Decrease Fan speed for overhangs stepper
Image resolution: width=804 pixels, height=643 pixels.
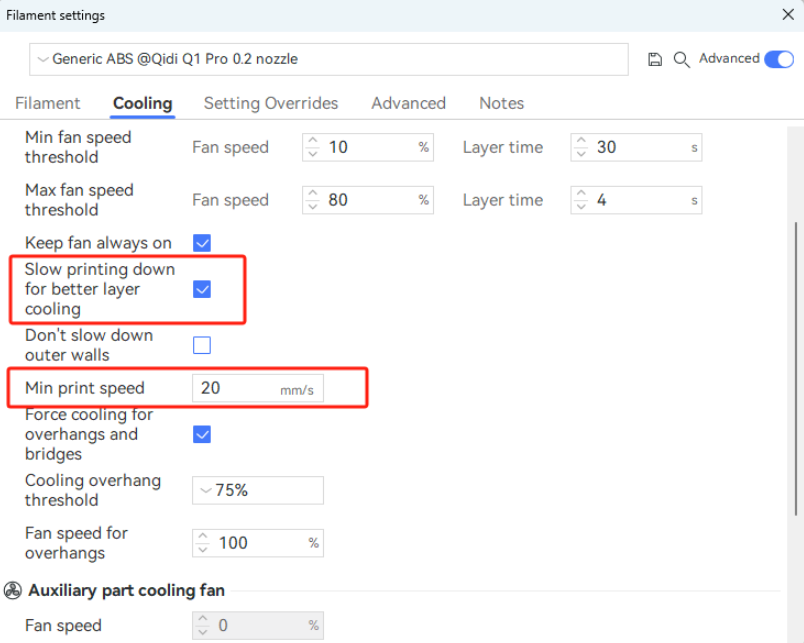[203, 549]
